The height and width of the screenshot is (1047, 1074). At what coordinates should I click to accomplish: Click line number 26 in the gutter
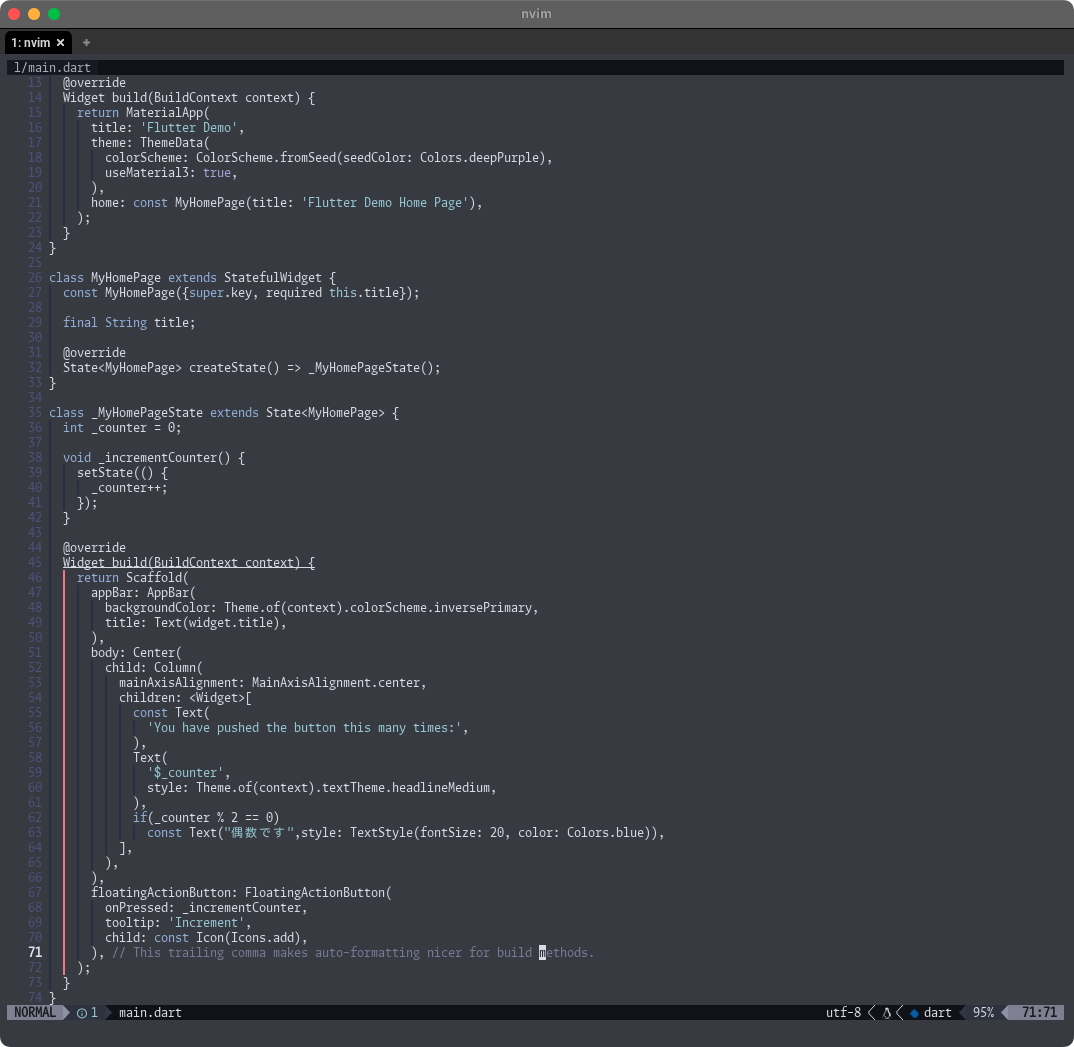(35, 277)
